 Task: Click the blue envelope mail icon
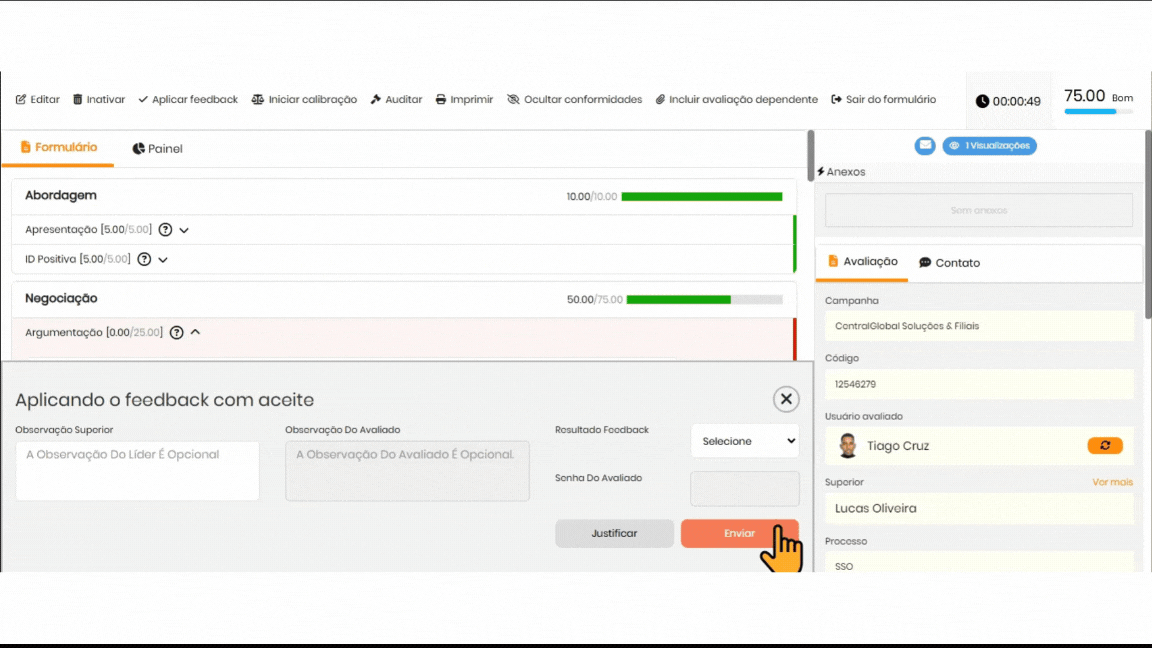click(x=925, y=146)
